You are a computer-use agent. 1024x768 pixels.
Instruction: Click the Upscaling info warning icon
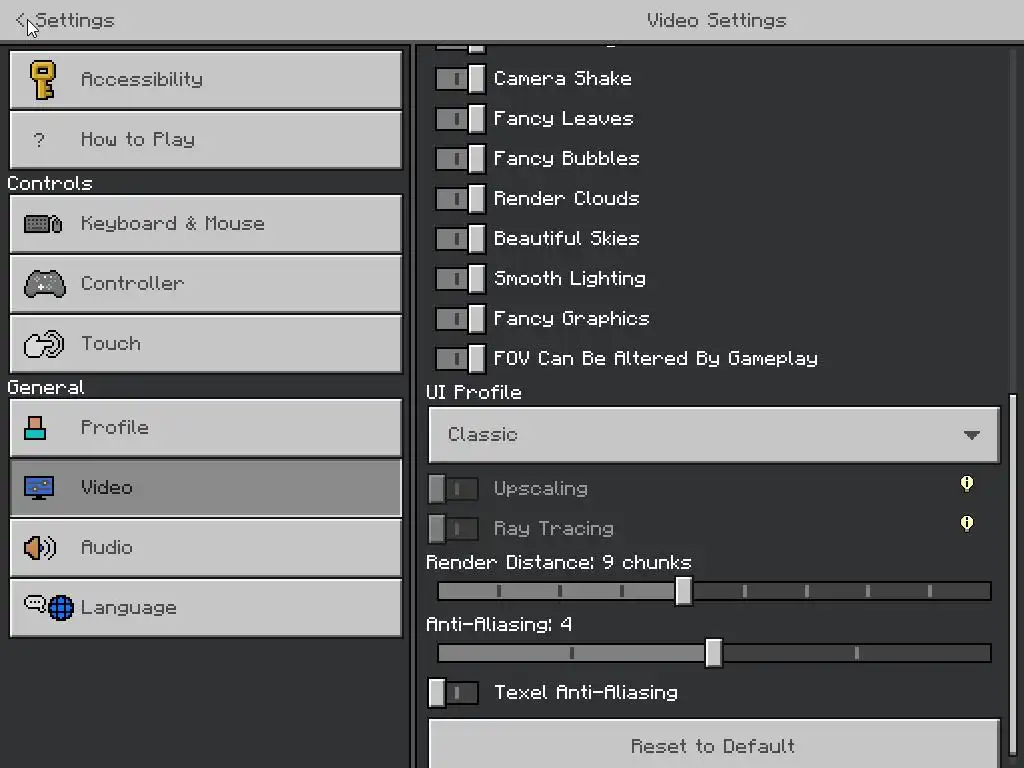[966, 484]
